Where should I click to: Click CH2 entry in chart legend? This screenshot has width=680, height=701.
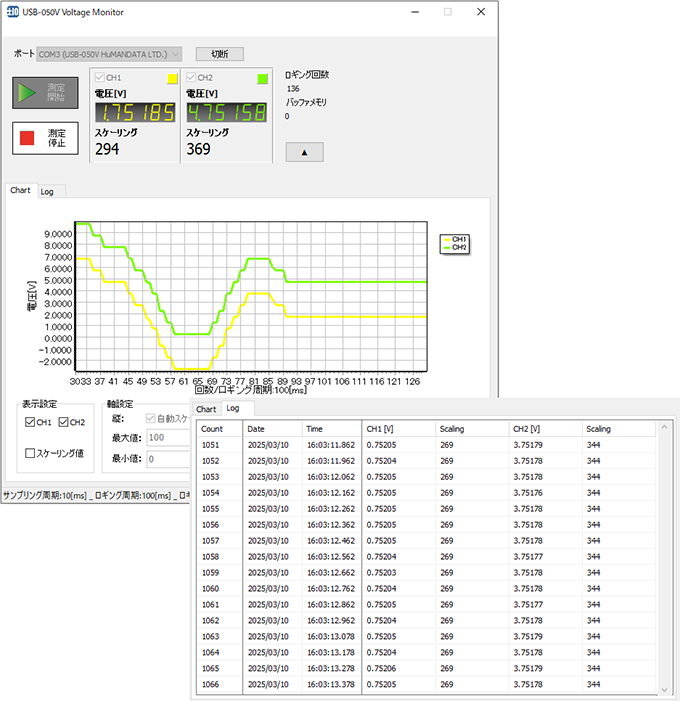455,247
